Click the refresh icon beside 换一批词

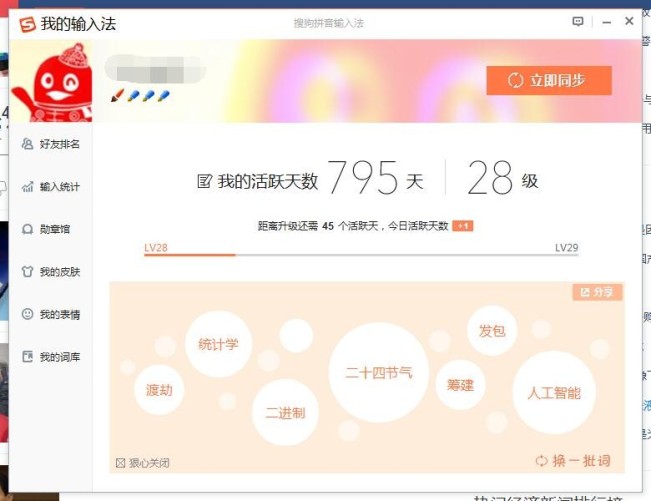click(x=541, y=461)
